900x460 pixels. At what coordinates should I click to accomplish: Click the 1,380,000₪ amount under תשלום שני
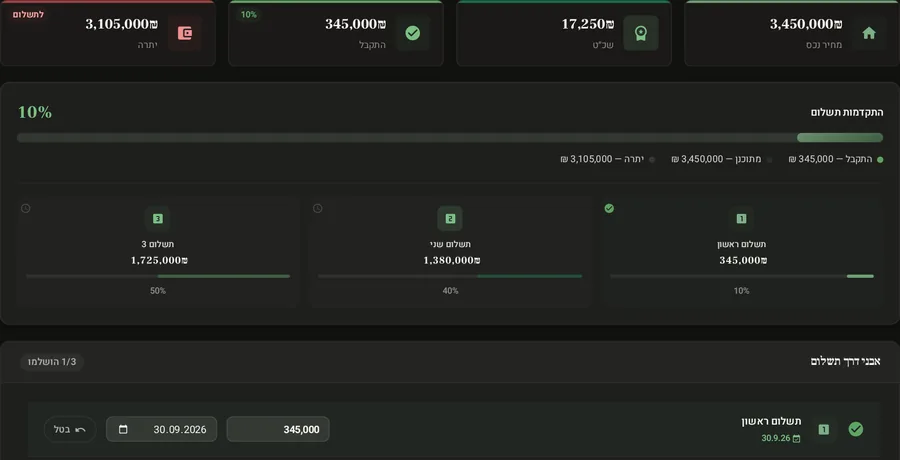pos(452,260)
